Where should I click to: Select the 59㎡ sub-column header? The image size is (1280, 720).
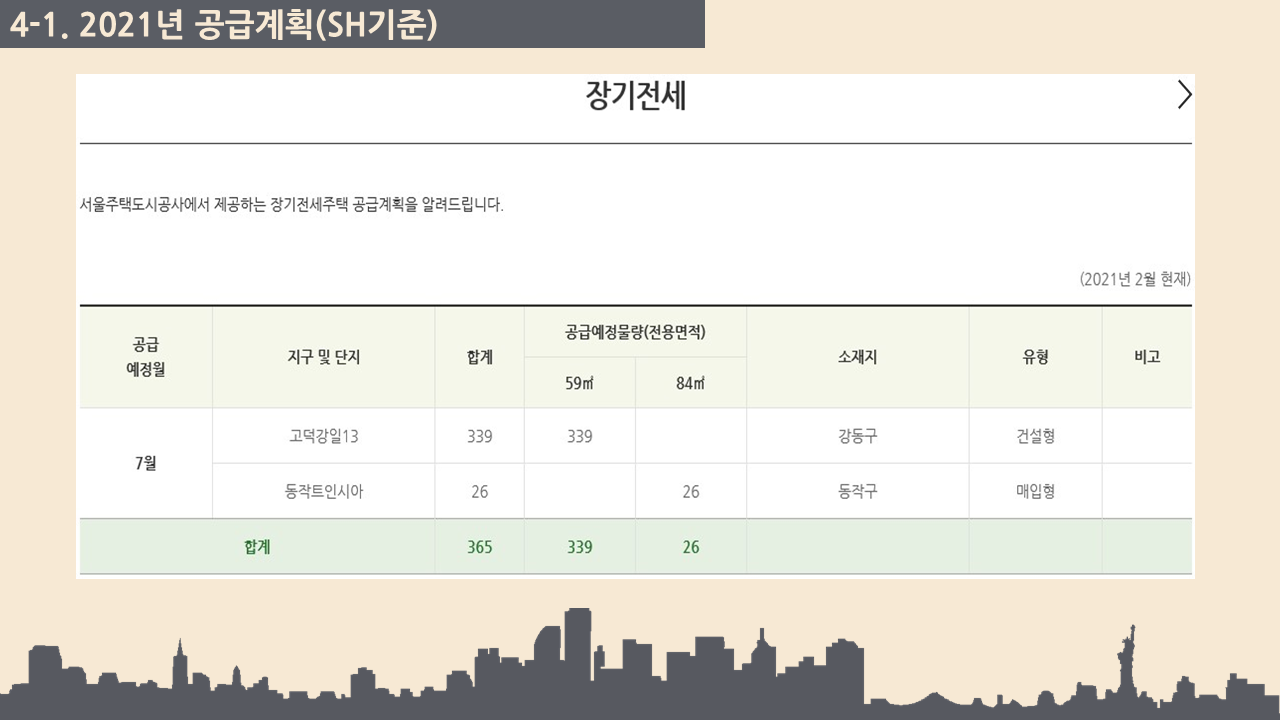pyautogui.click(x=579, y=383)
